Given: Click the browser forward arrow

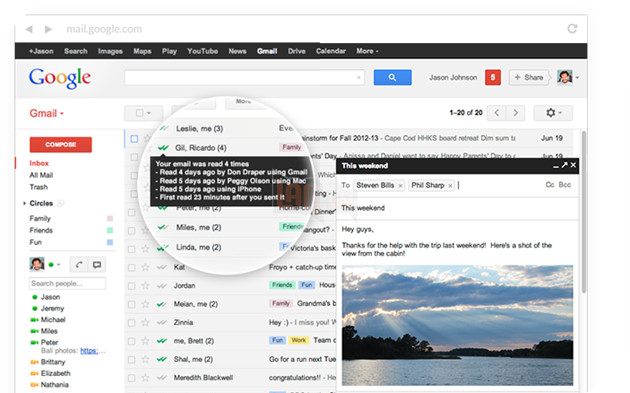Looking at the screenshot, I should [48, 29].
